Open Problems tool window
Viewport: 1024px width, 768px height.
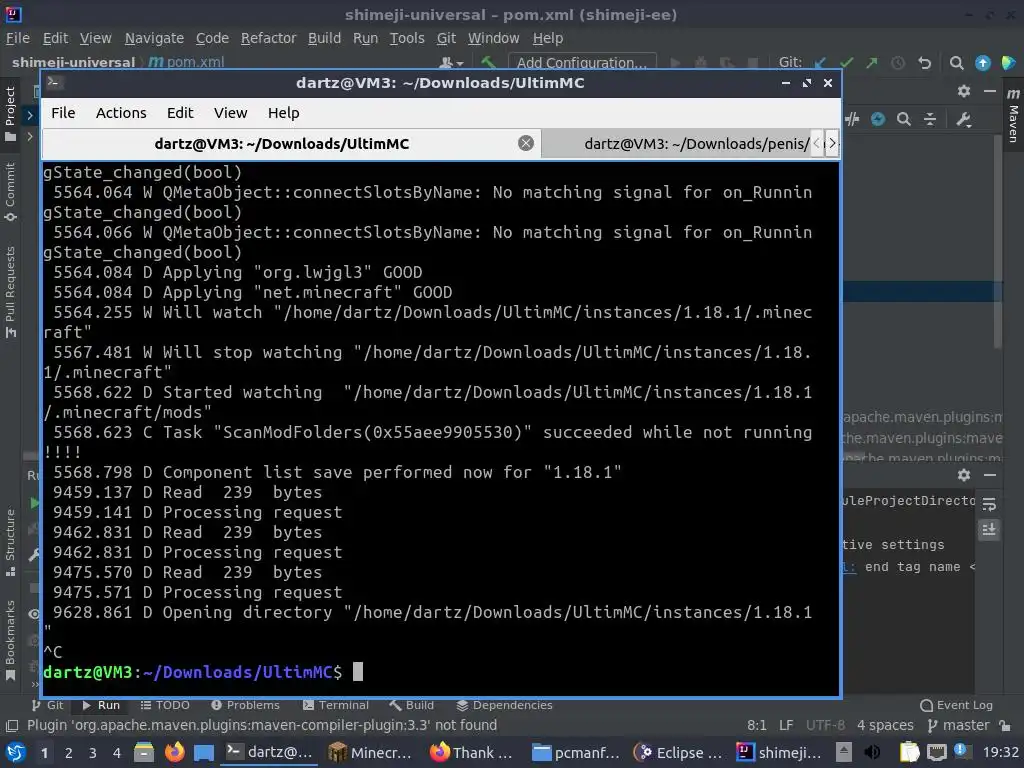[x=246, y=705]
